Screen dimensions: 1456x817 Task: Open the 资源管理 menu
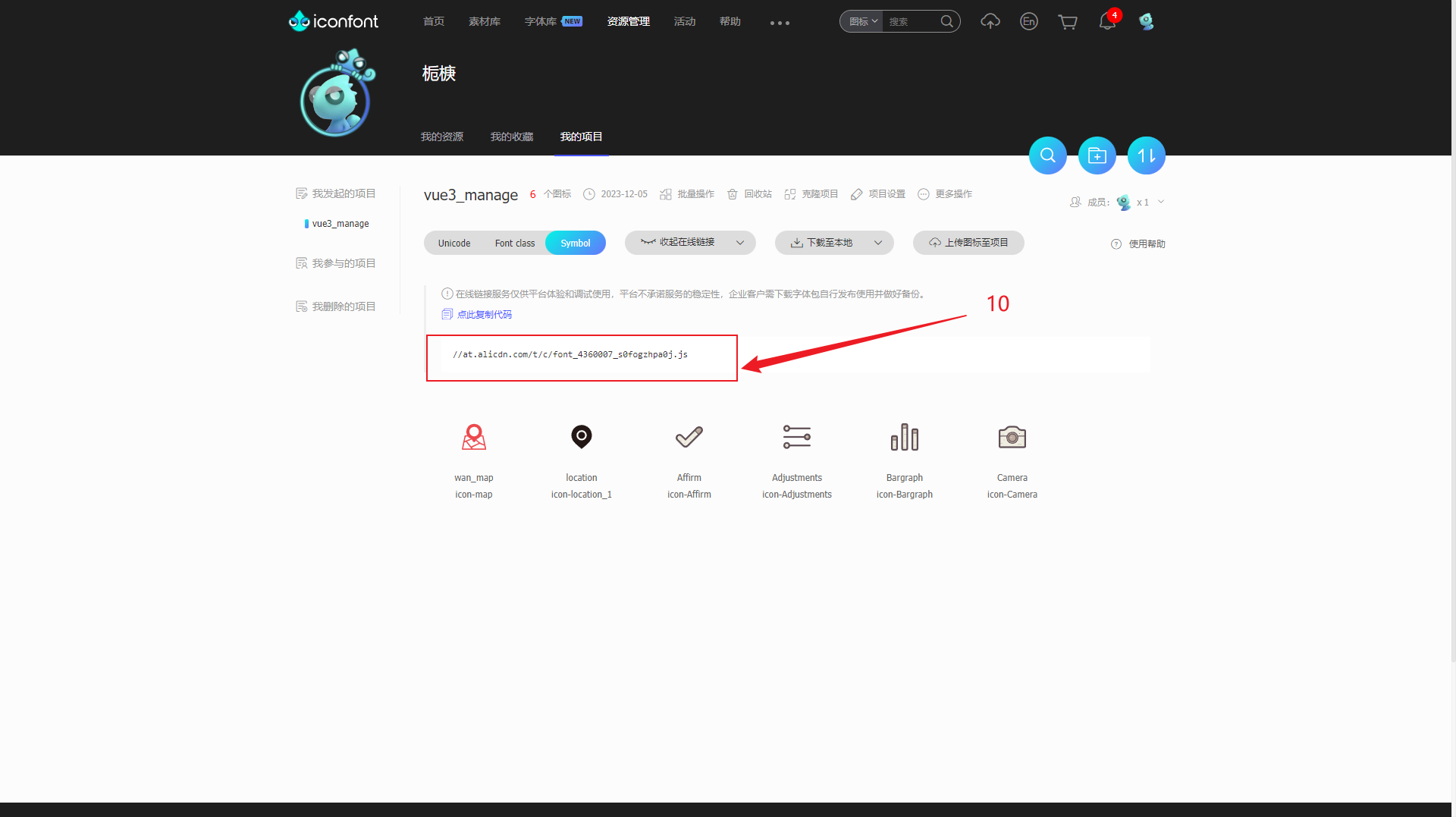click(628, 21)
